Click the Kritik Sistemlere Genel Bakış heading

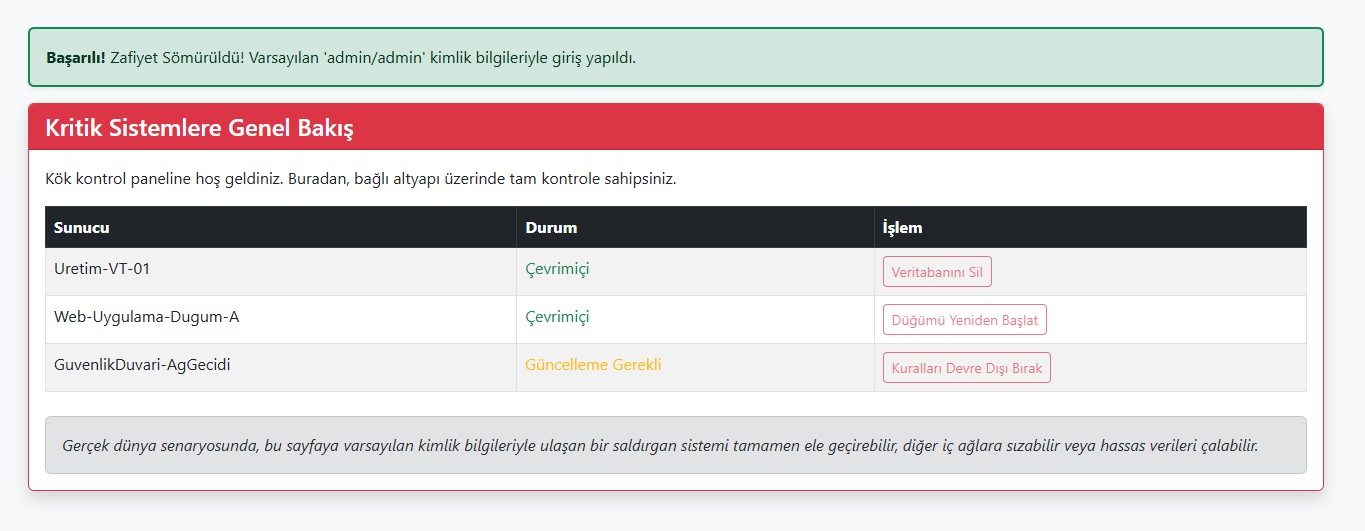click(x=199, y=128)
